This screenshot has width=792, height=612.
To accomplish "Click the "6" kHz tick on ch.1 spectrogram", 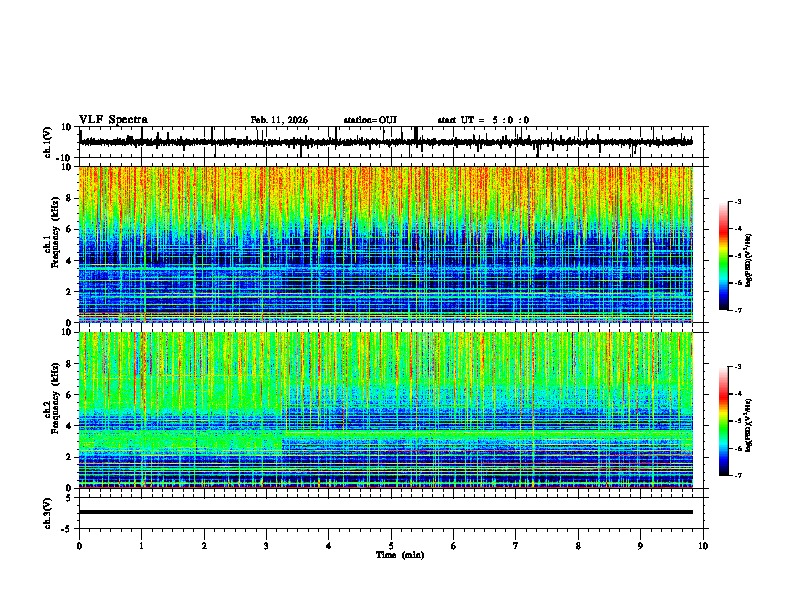I will pos(69,229).
